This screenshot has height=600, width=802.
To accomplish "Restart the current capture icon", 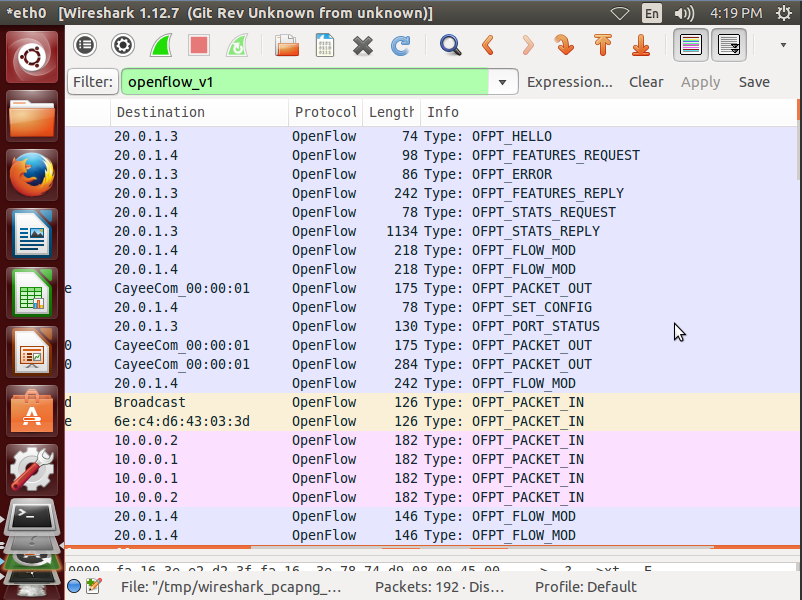I will pos(237,46).
